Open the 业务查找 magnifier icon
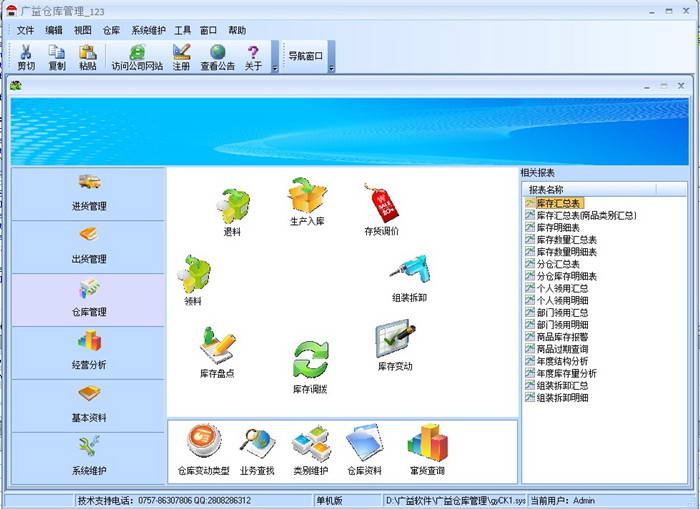 pyautogui.click(x=257, y=443)
